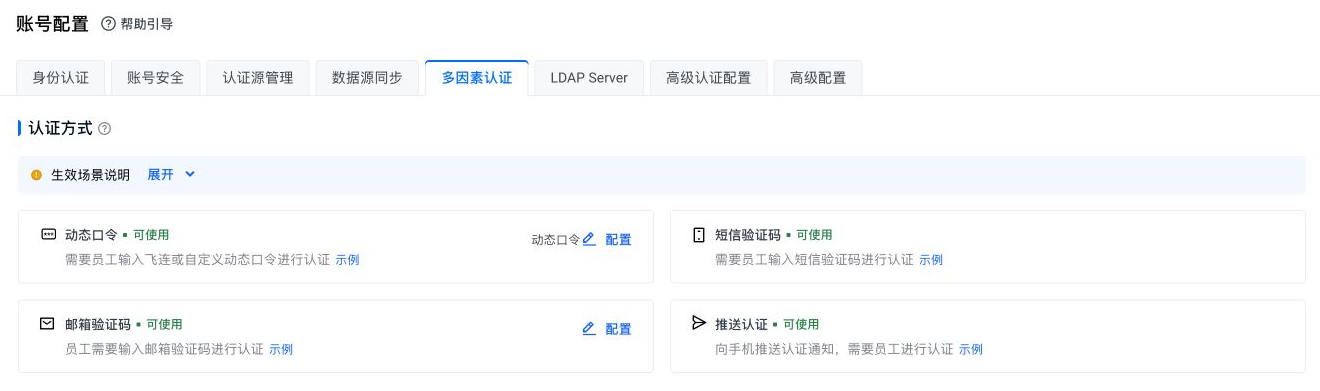Viewport: 1320px width, 391px height.
Task: Open 示例 link under 短信验证码
Action: click(x=931, y=260)
